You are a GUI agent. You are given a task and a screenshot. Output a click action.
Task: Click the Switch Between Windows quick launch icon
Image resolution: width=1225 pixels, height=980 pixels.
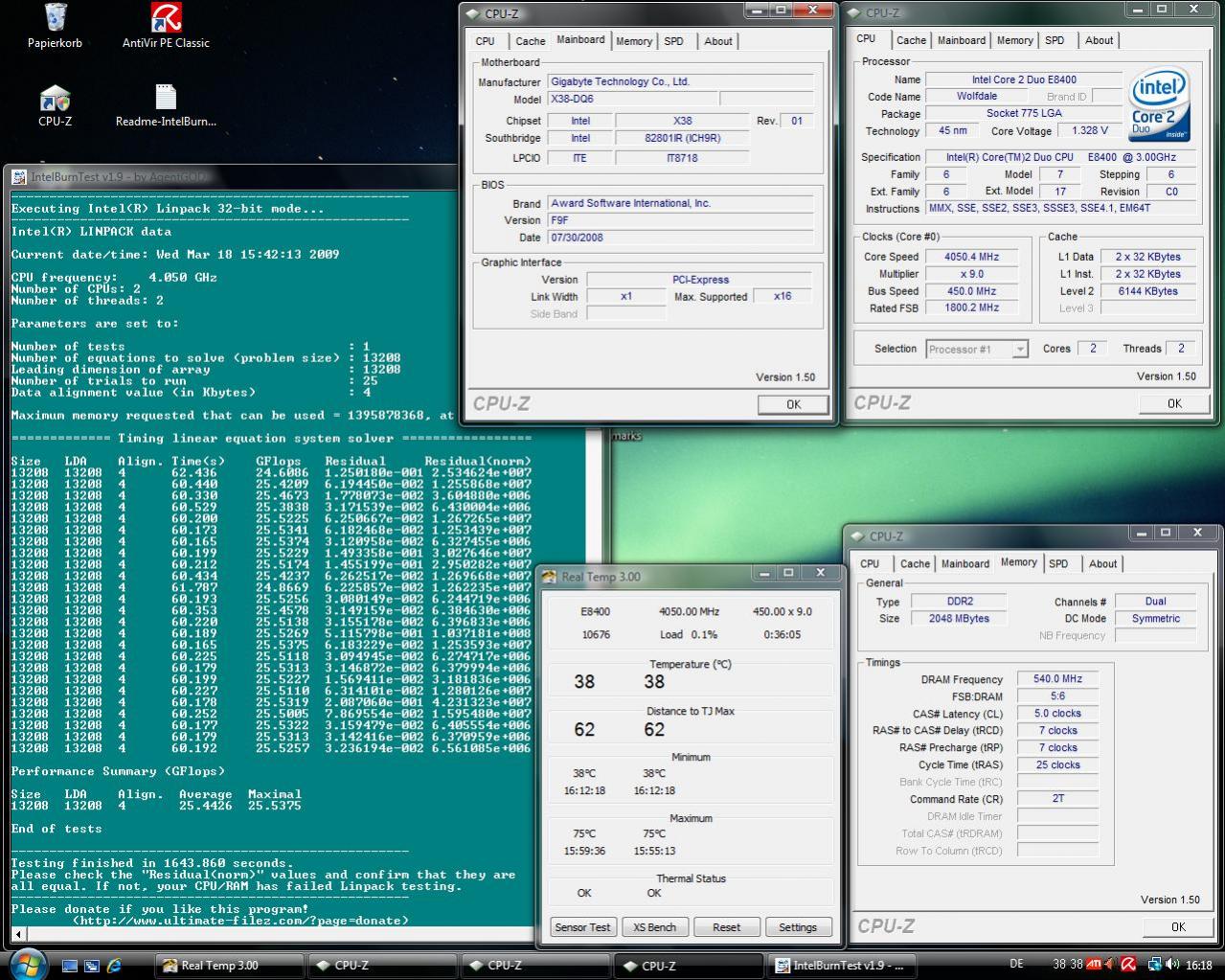coord(92,966)
